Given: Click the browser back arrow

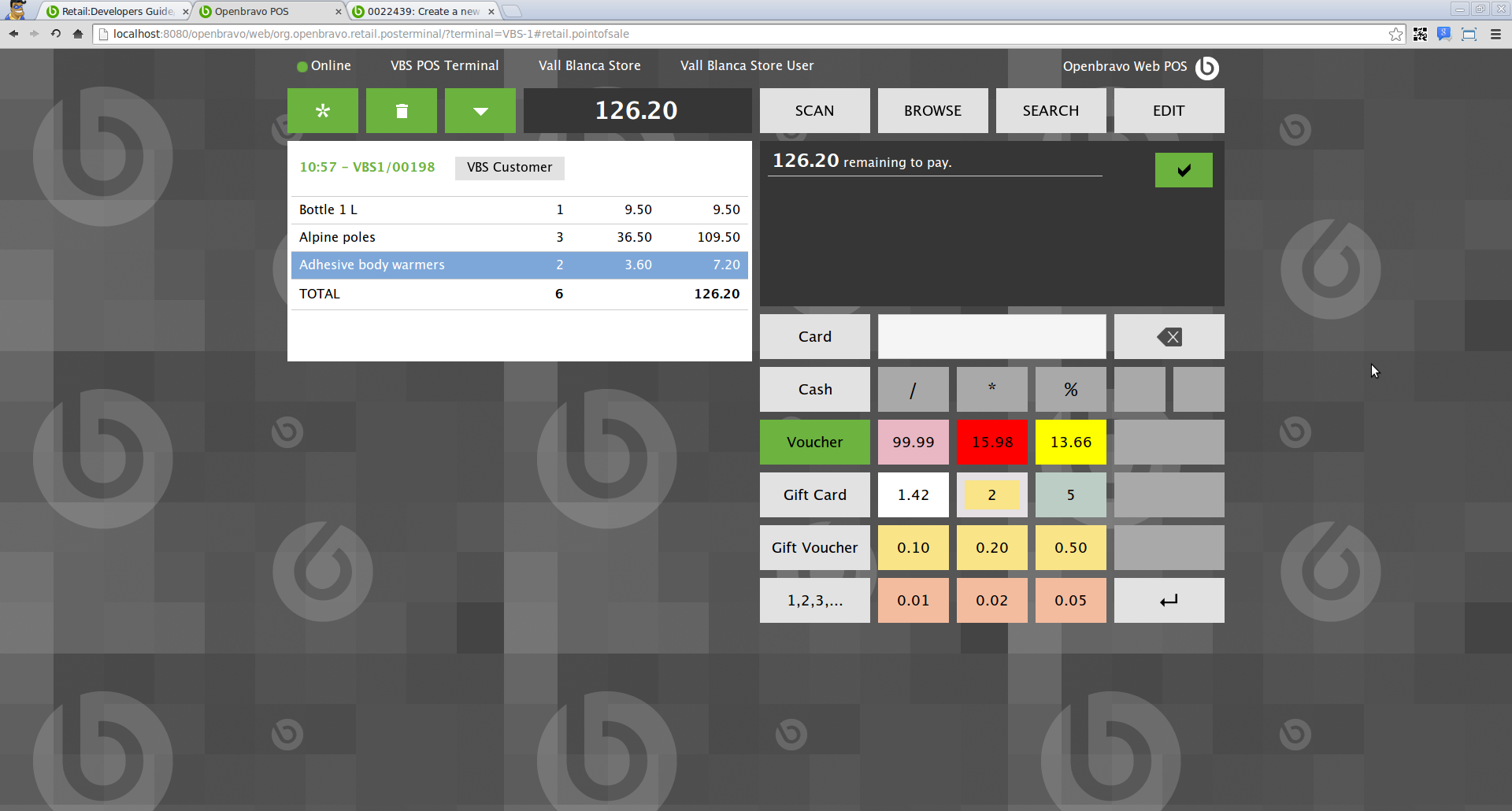Looking at the screenshot, I should (13, 34).
